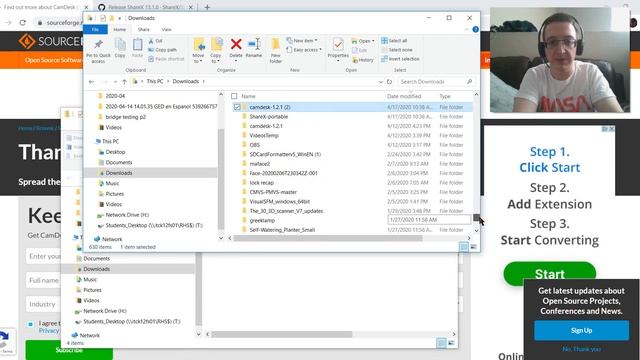This screenshot has height=360, width=640.
Task: Select the OBS folder
Action: (254, 145)
